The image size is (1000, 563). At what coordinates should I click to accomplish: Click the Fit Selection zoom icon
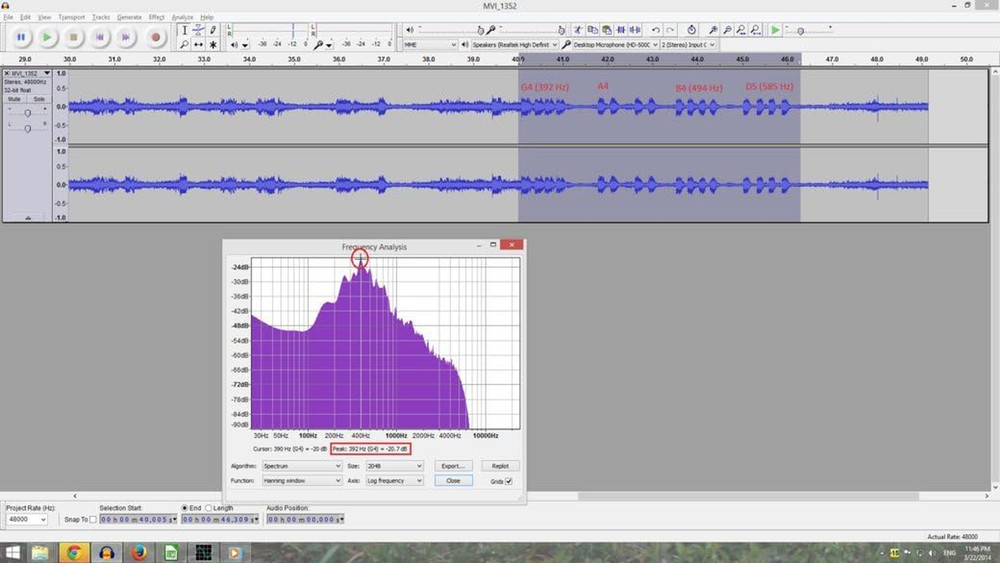point(741,30)
